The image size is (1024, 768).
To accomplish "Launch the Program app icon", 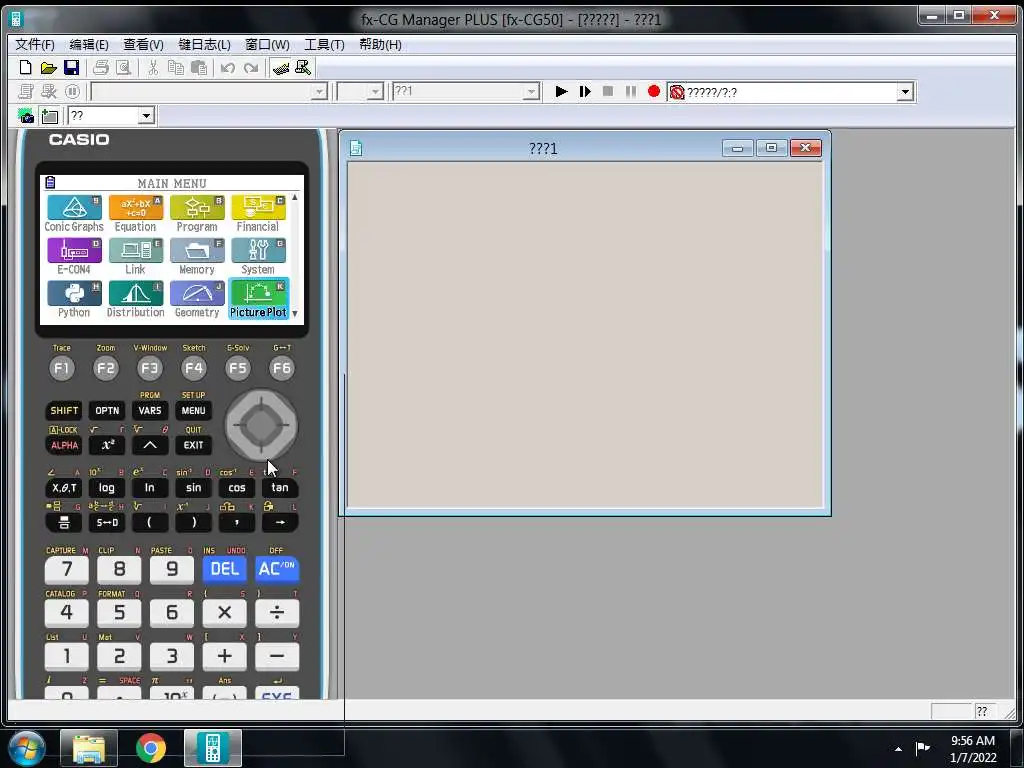I will (x=197, y=214).
